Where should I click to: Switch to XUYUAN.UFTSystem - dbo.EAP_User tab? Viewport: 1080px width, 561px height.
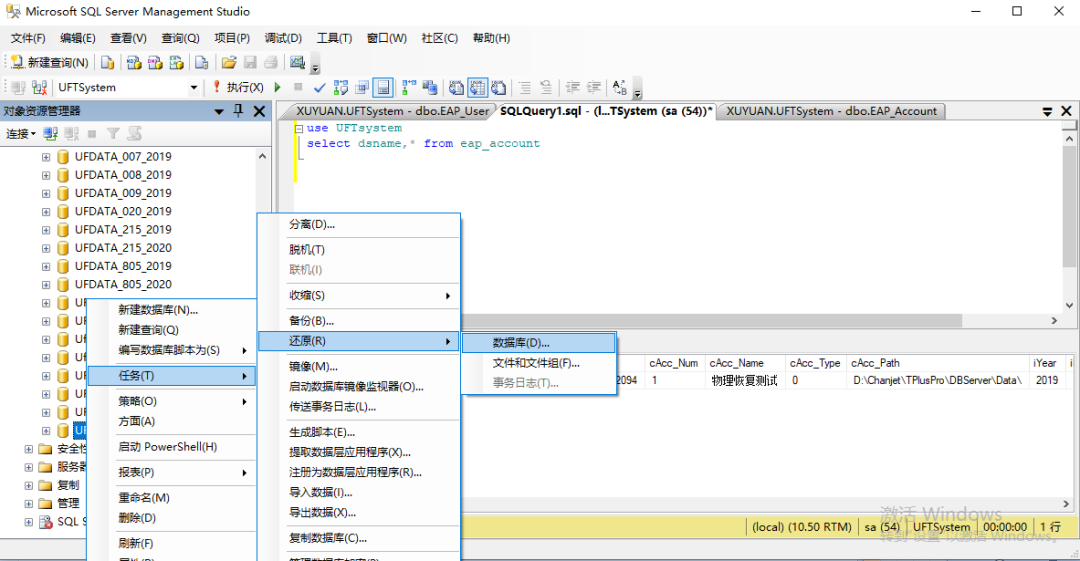[392, 111]
